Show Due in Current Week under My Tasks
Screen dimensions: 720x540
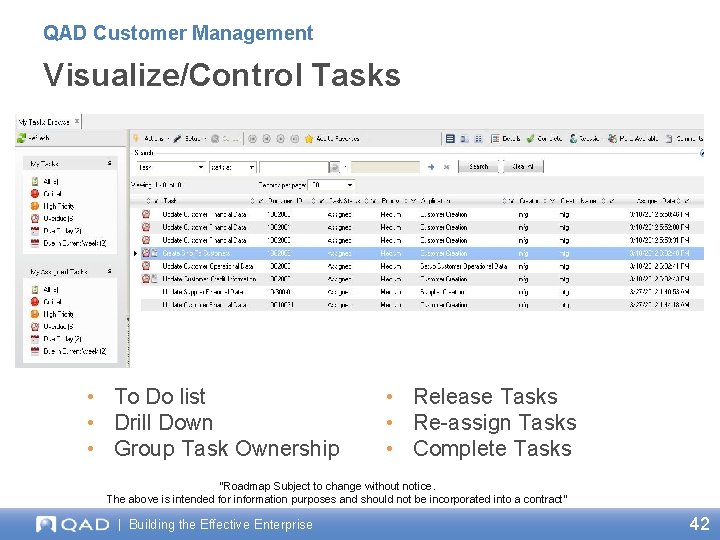point(68,243)
